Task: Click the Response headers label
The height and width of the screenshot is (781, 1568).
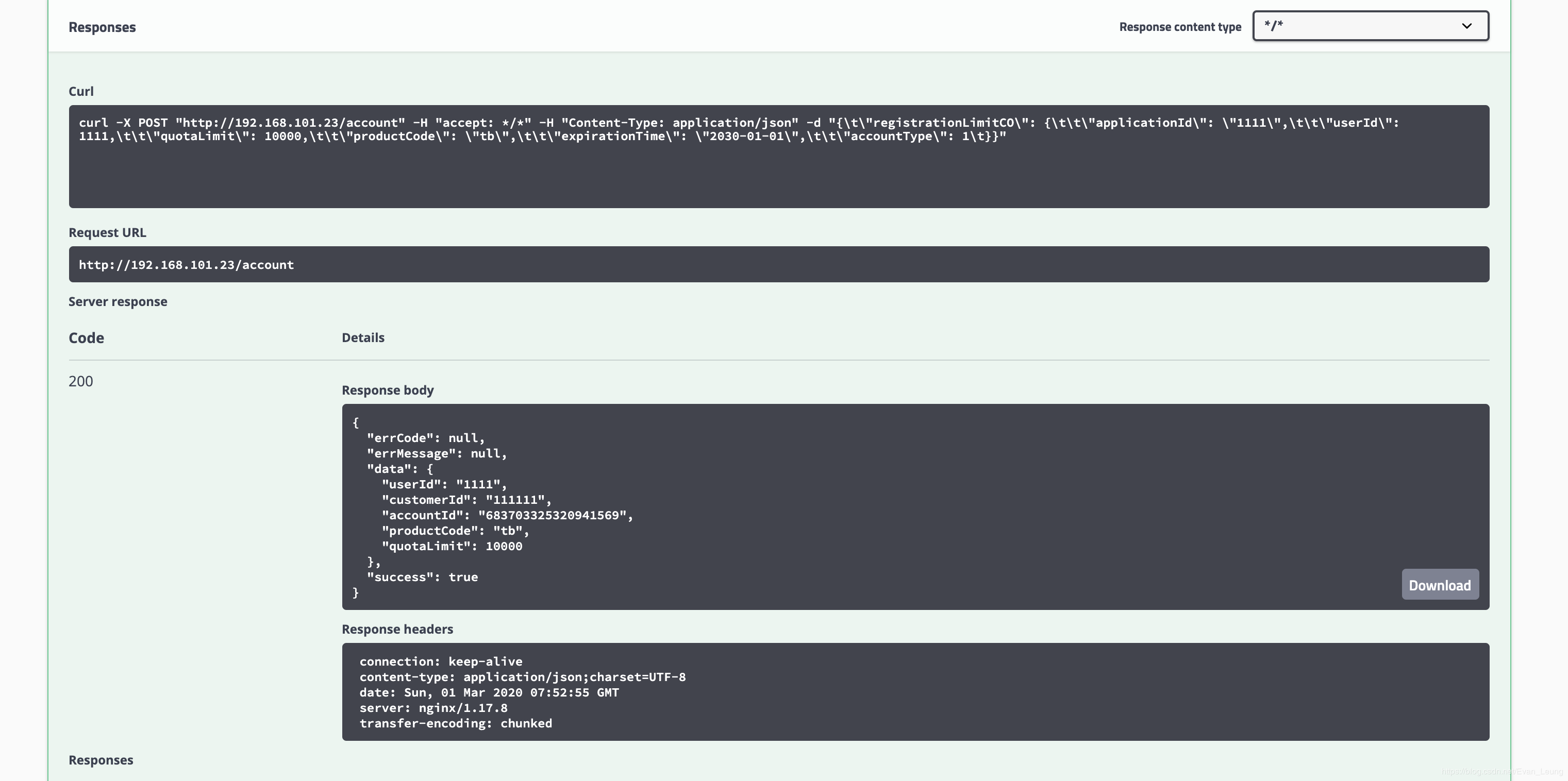Action: 397,630
